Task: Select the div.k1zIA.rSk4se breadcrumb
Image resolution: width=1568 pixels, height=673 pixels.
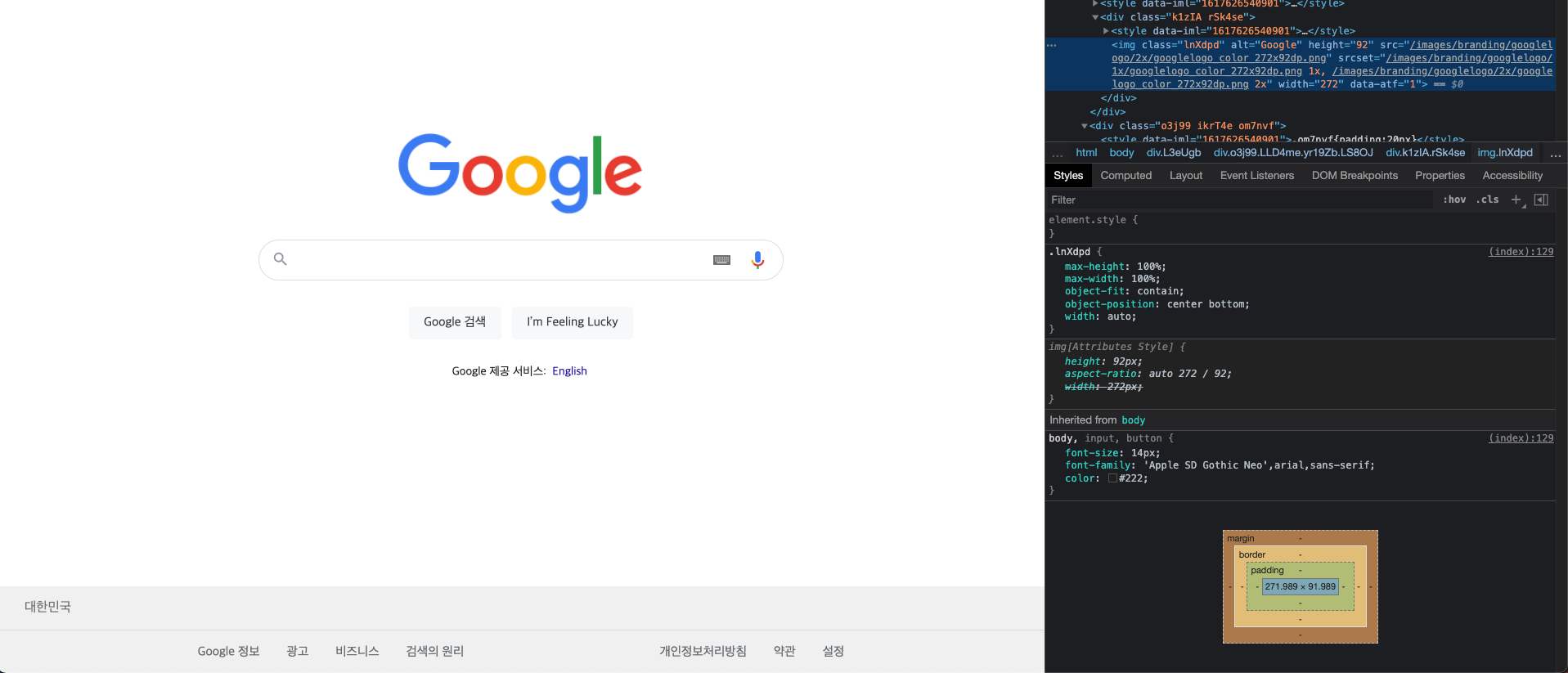Action: click(x=1425, y=153)
